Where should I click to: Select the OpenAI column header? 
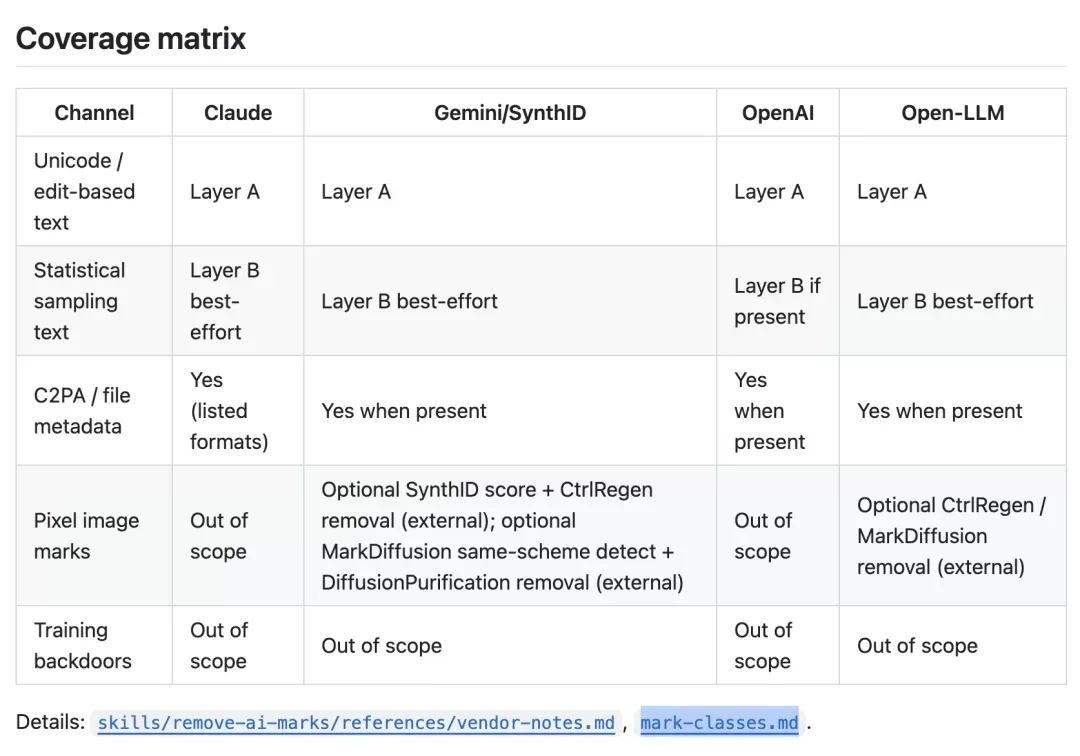click(778, 112)
